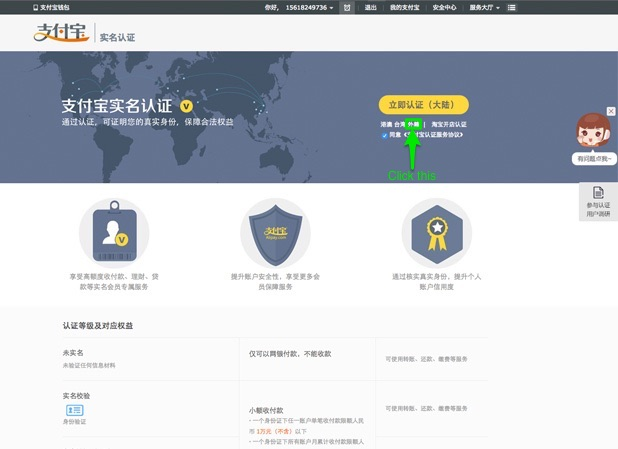Click the customer service avatar mascot
The height and width of the screenshot is (449, 618).
pyautogui.click(x=593, y=131)
